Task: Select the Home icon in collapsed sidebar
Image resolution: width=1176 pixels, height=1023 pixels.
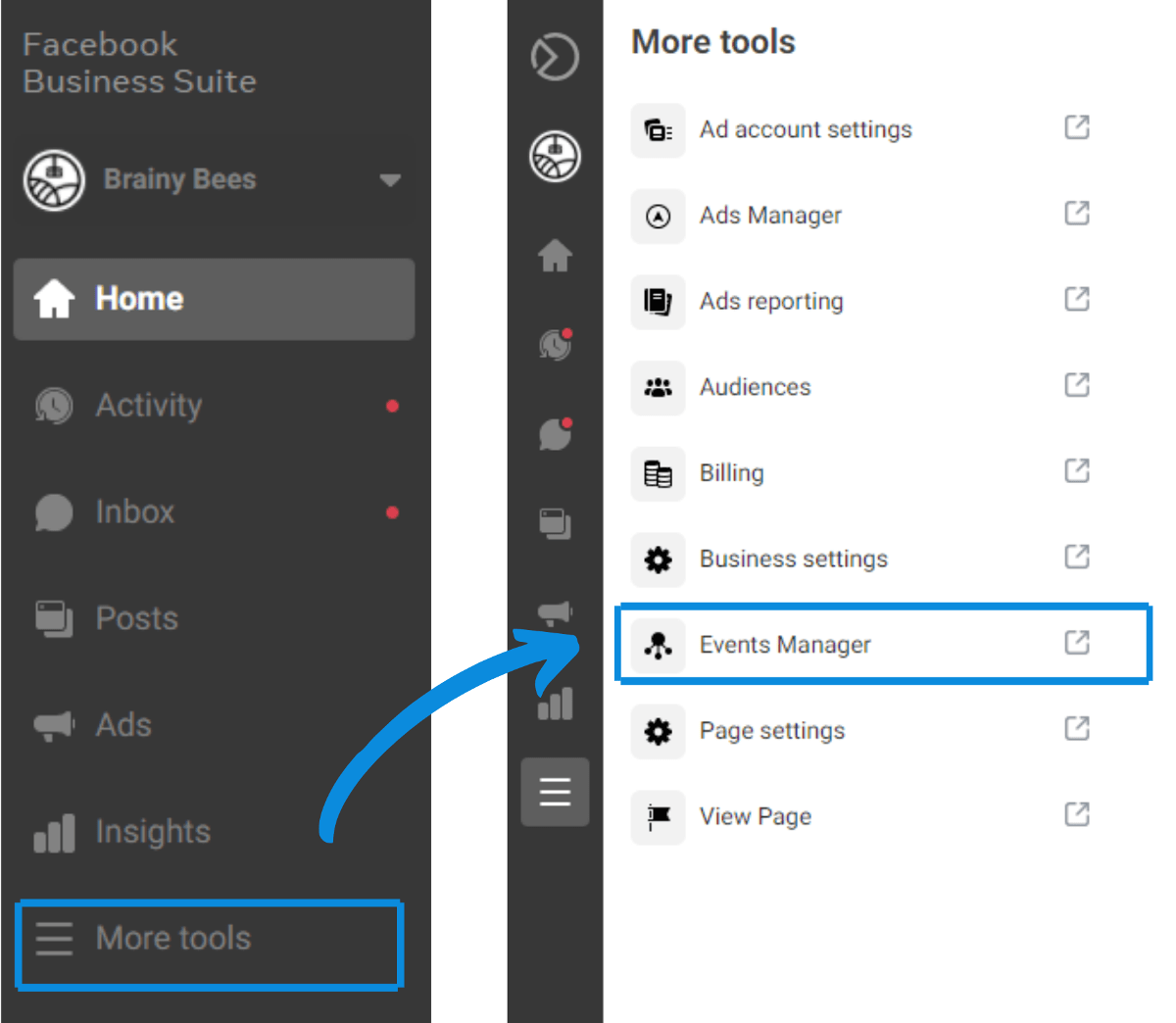Action: coord(555,256)
